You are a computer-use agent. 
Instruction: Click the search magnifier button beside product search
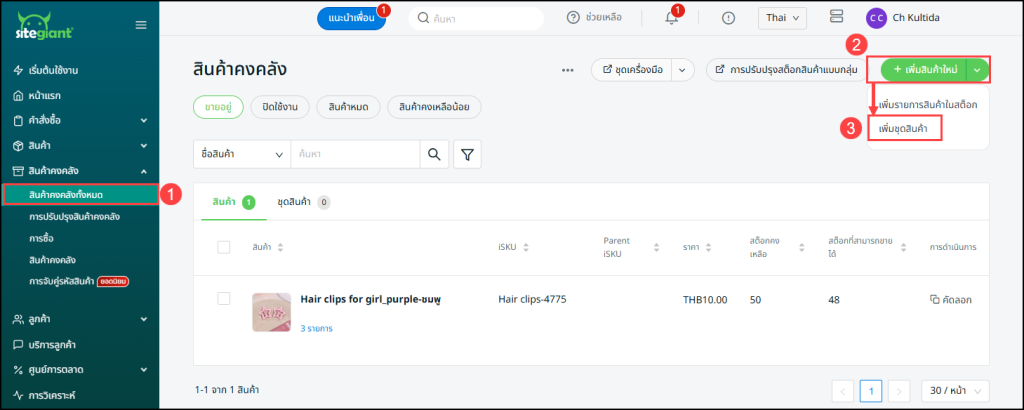pos(433,154)
